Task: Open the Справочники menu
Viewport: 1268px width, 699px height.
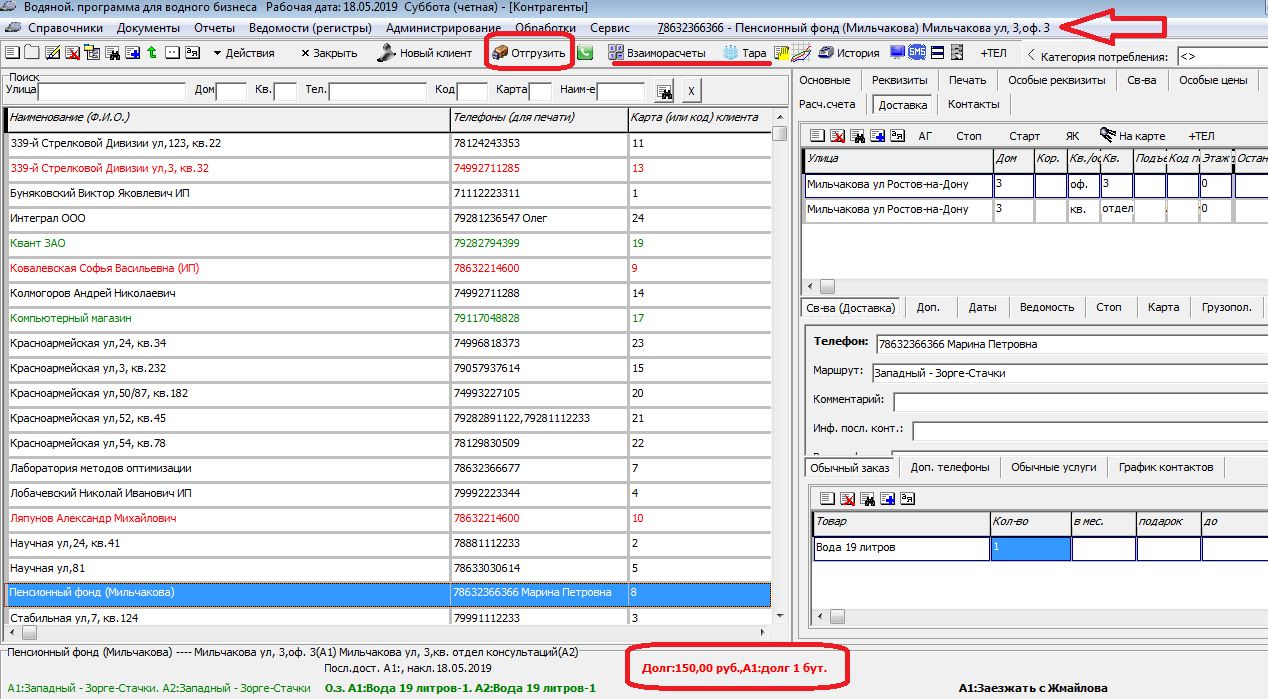Action: click(64, 28)
